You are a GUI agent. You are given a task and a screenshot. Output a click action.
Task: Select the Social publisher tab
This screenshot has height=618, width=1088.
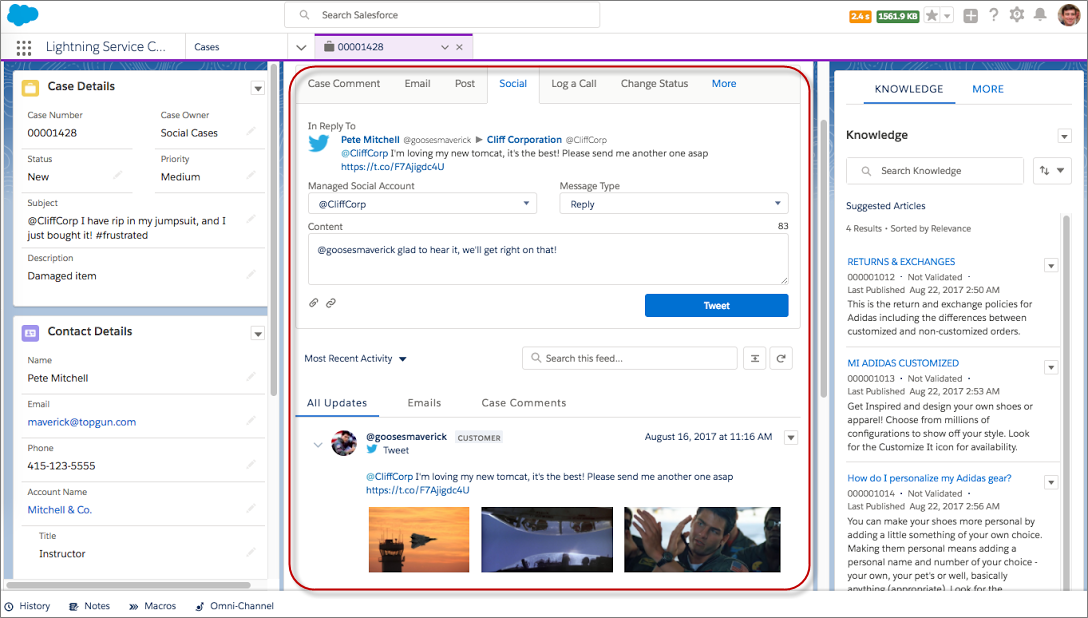tap(513, 83)
